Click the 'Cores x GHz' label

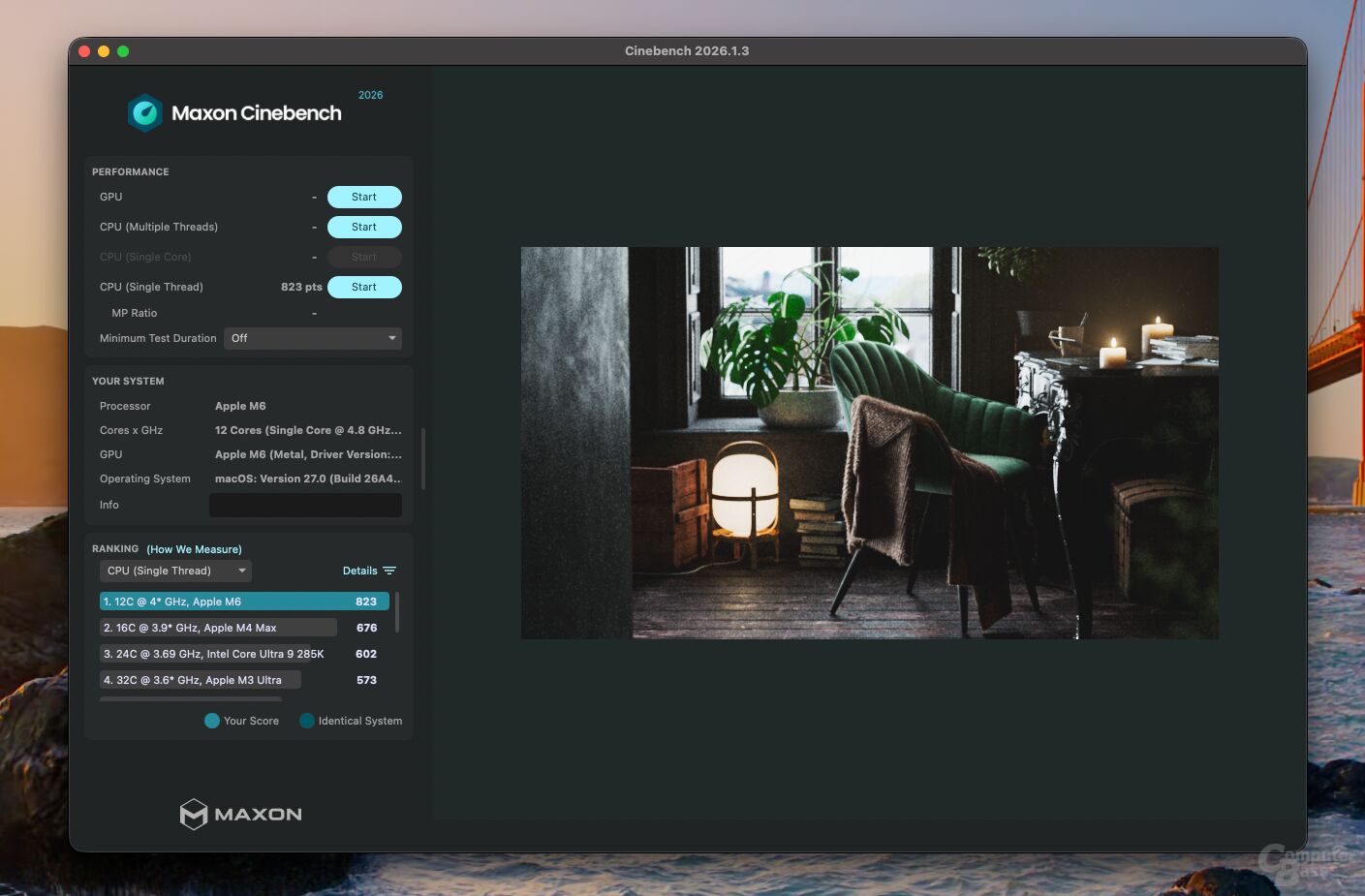(131, 430)
